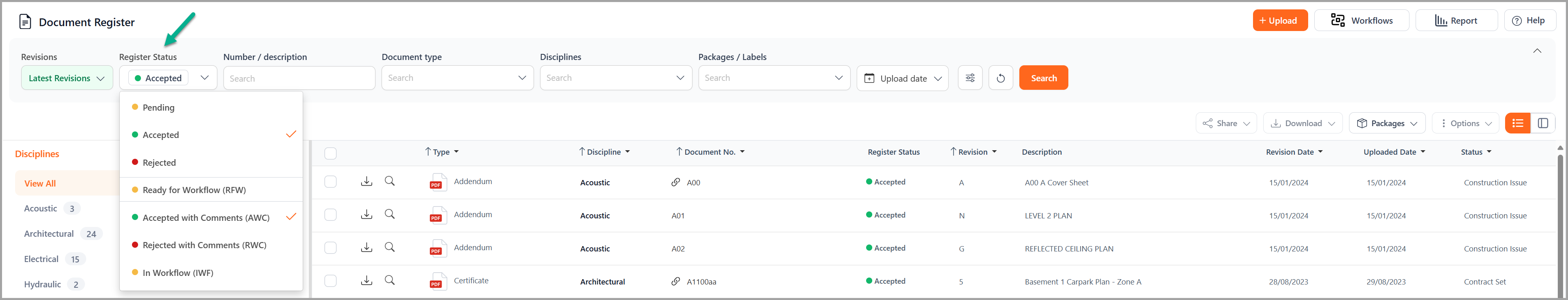The image size is (1568, 300).
Task: Preview the A01 document with magnifier icon
Action: pos(390,214)
